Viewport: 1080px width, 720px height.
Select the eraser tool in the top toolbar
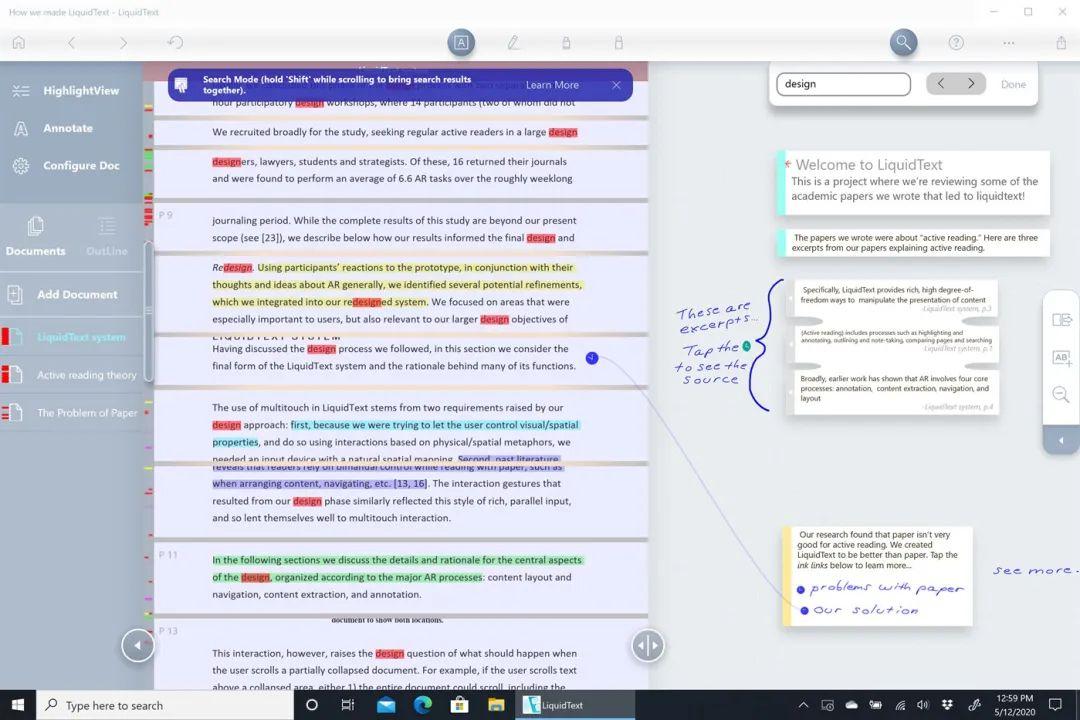pos(619,42)
